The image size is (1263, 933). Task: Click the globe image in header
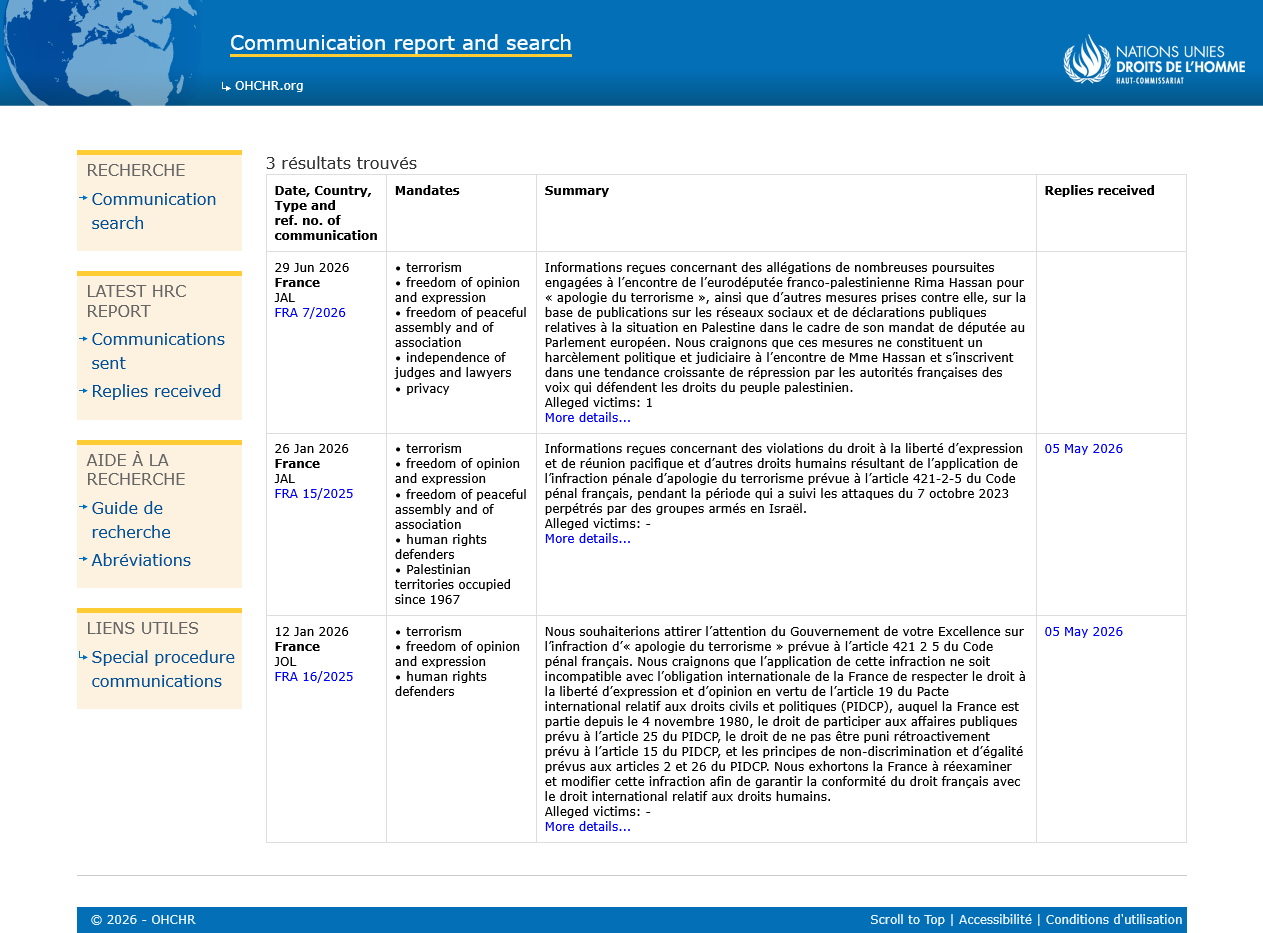[102, 52]
